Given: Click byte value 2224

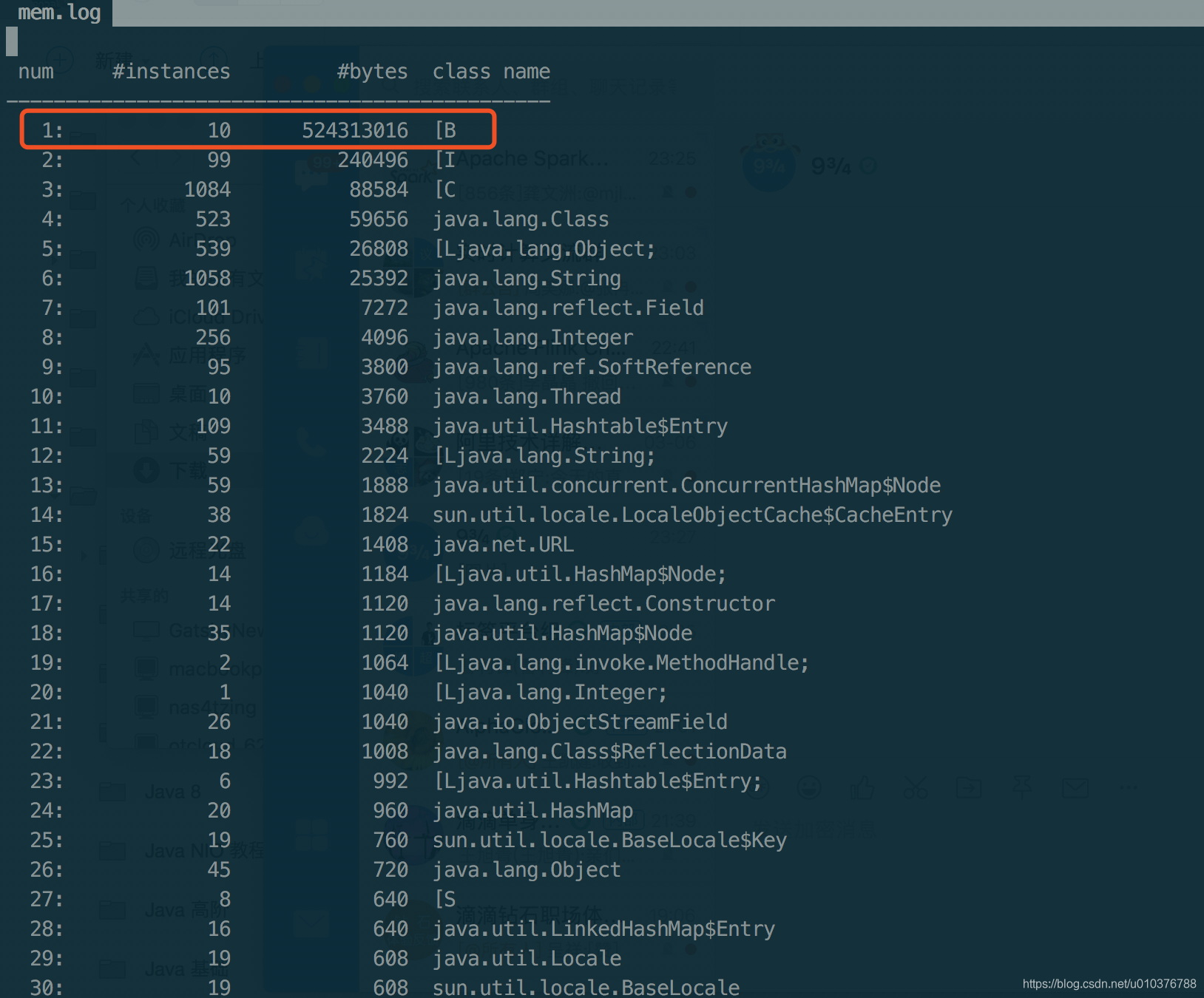Looking at the screenshot, I should 385,456.
